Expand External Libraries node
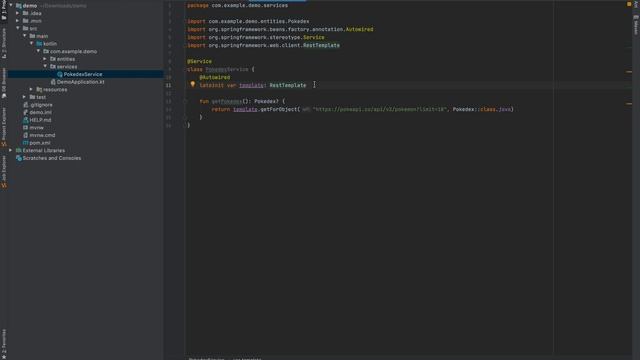640x360 pixels. point(11,150)
